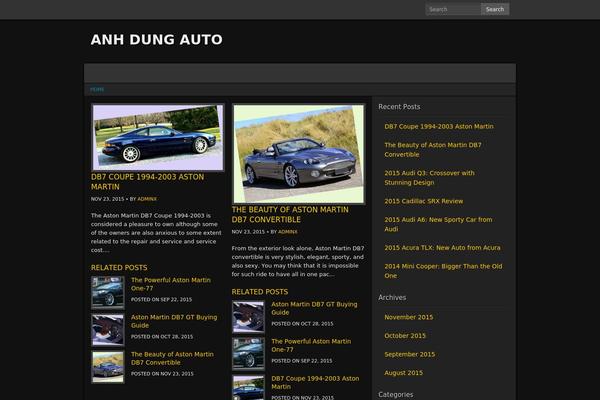600x400 pixels.
Task: Click the Archives sidebar heading
Action: coord(392,297)
